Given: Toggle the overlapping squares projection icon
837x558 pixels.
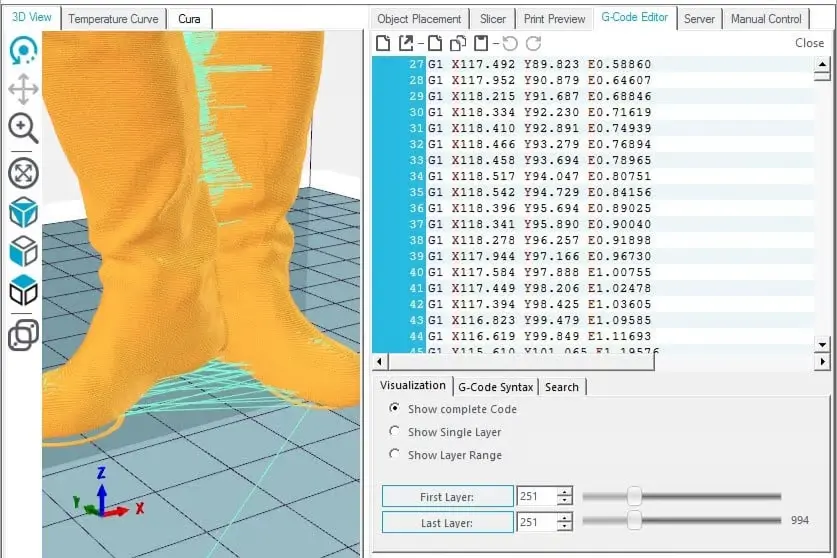Looking at the screenshot, I should click(23, 336).
